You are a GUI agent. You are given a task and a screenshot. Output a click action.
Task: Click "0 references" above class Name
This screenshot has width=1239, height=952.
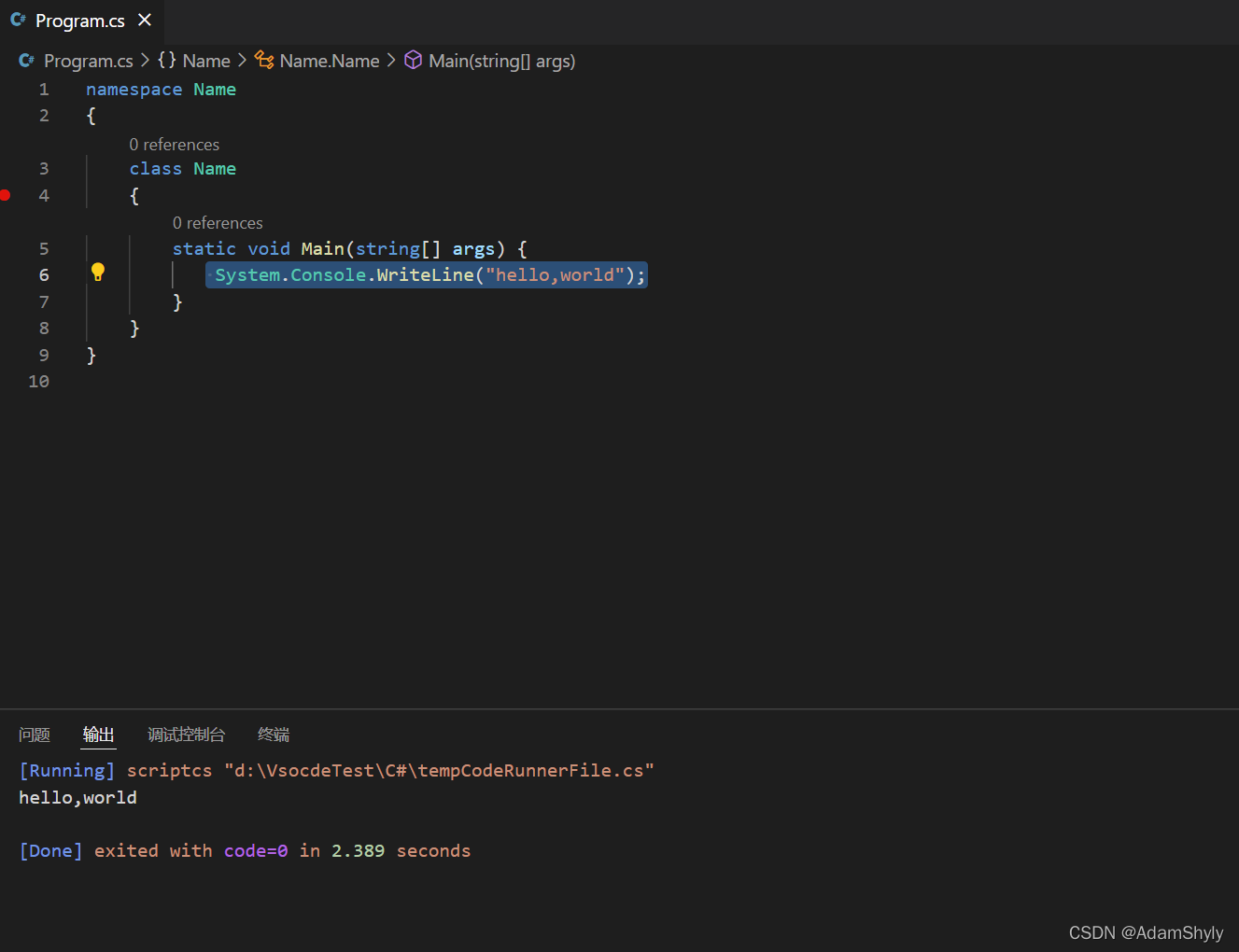[x=175, y=144]
